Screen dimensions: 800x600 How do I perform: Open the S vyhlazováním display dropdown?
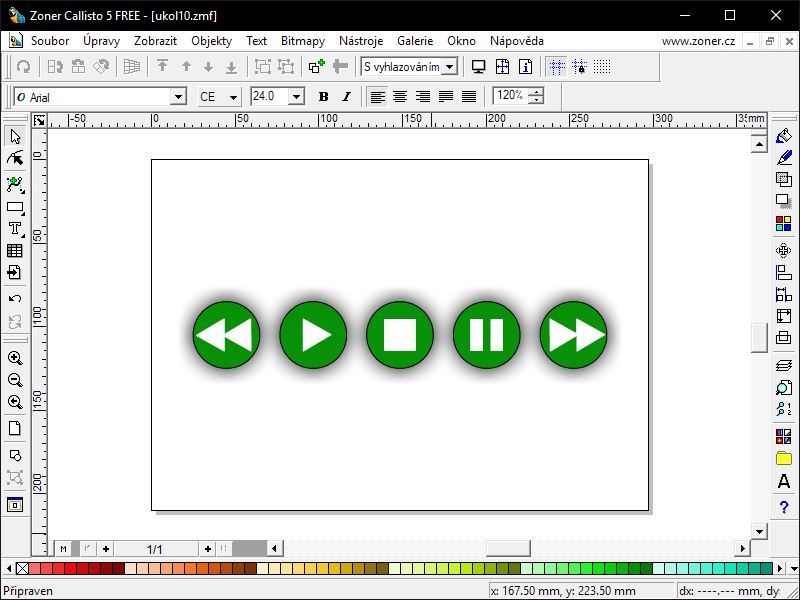point(449,67)
